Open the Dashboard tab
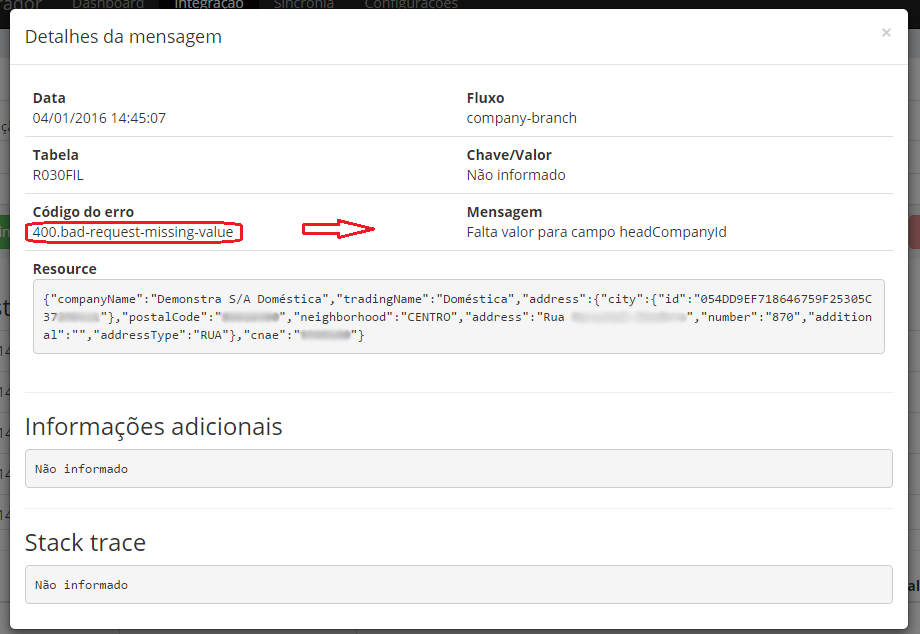 coord(108,4)
